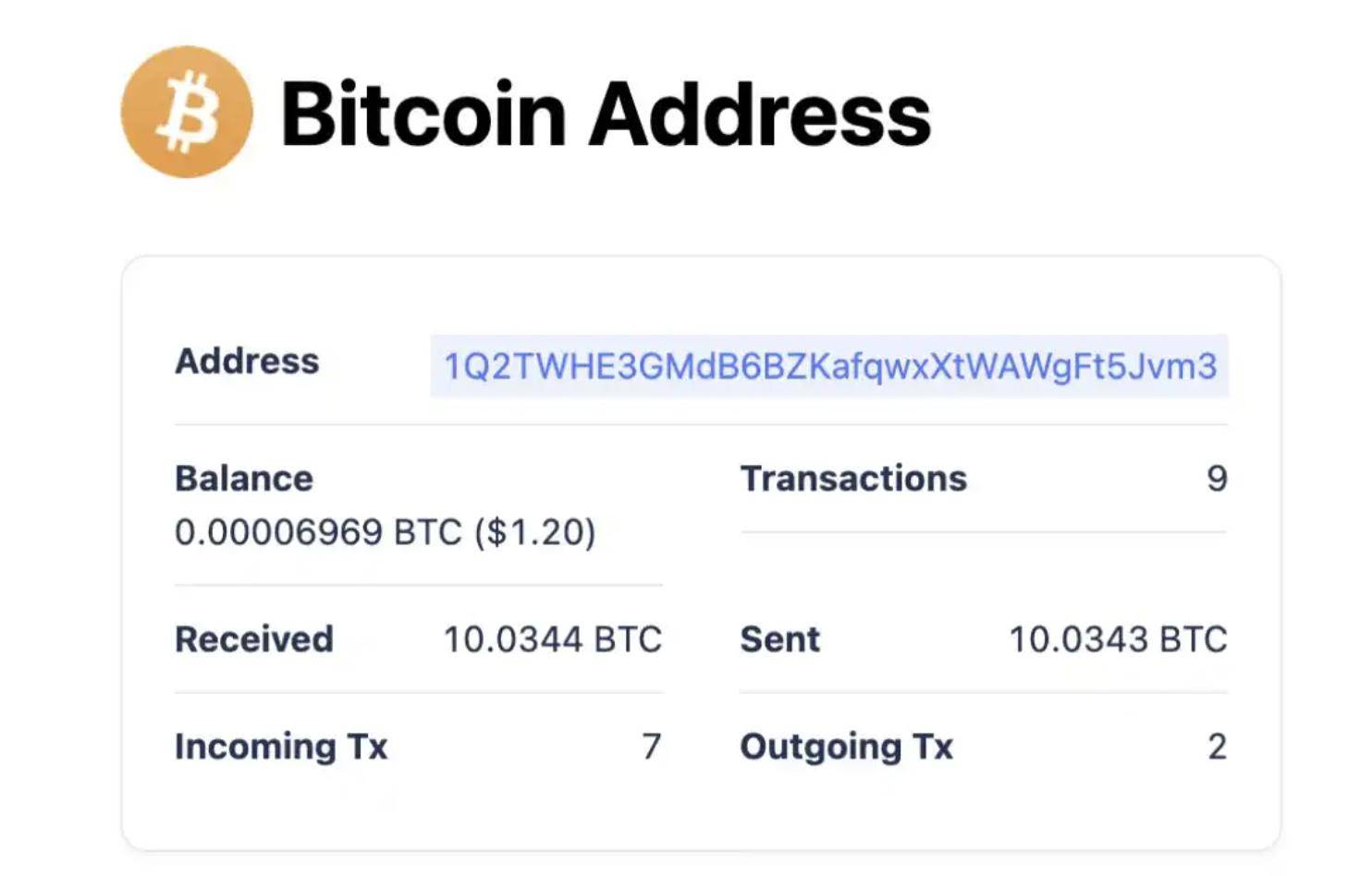Click the Received label

254,639
